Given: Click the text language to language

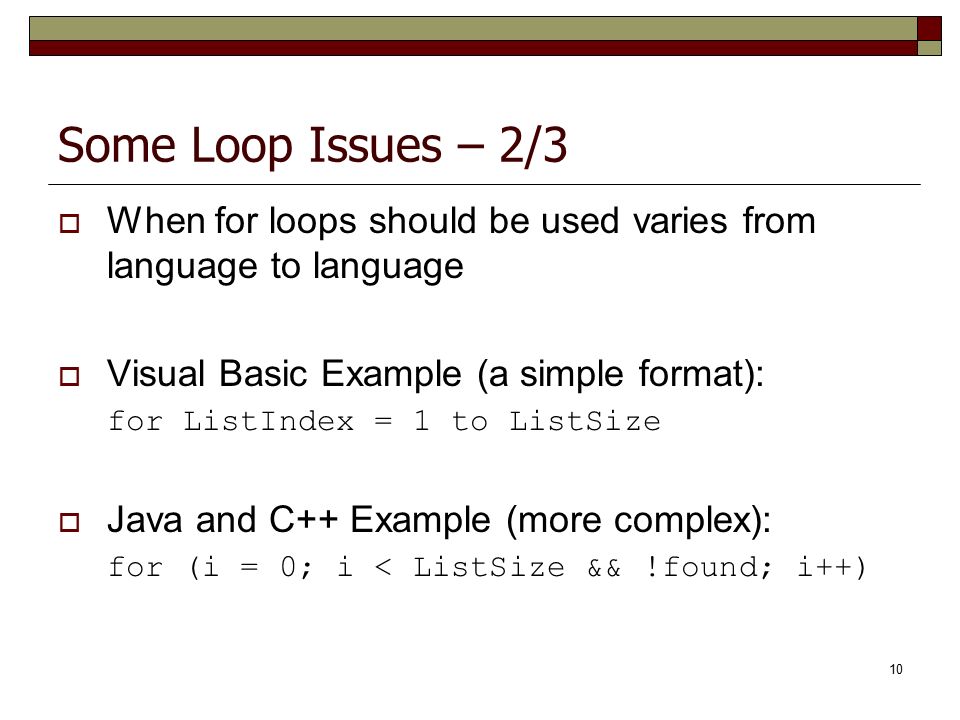Looking at the screenshot, I should [285, 268].
